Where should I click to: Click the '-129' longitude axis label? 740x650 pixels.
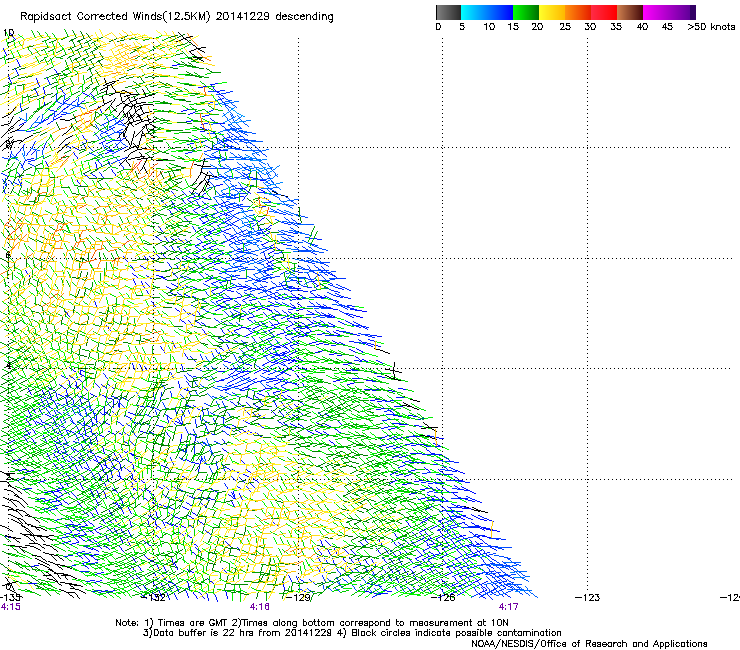coord(298,598)
